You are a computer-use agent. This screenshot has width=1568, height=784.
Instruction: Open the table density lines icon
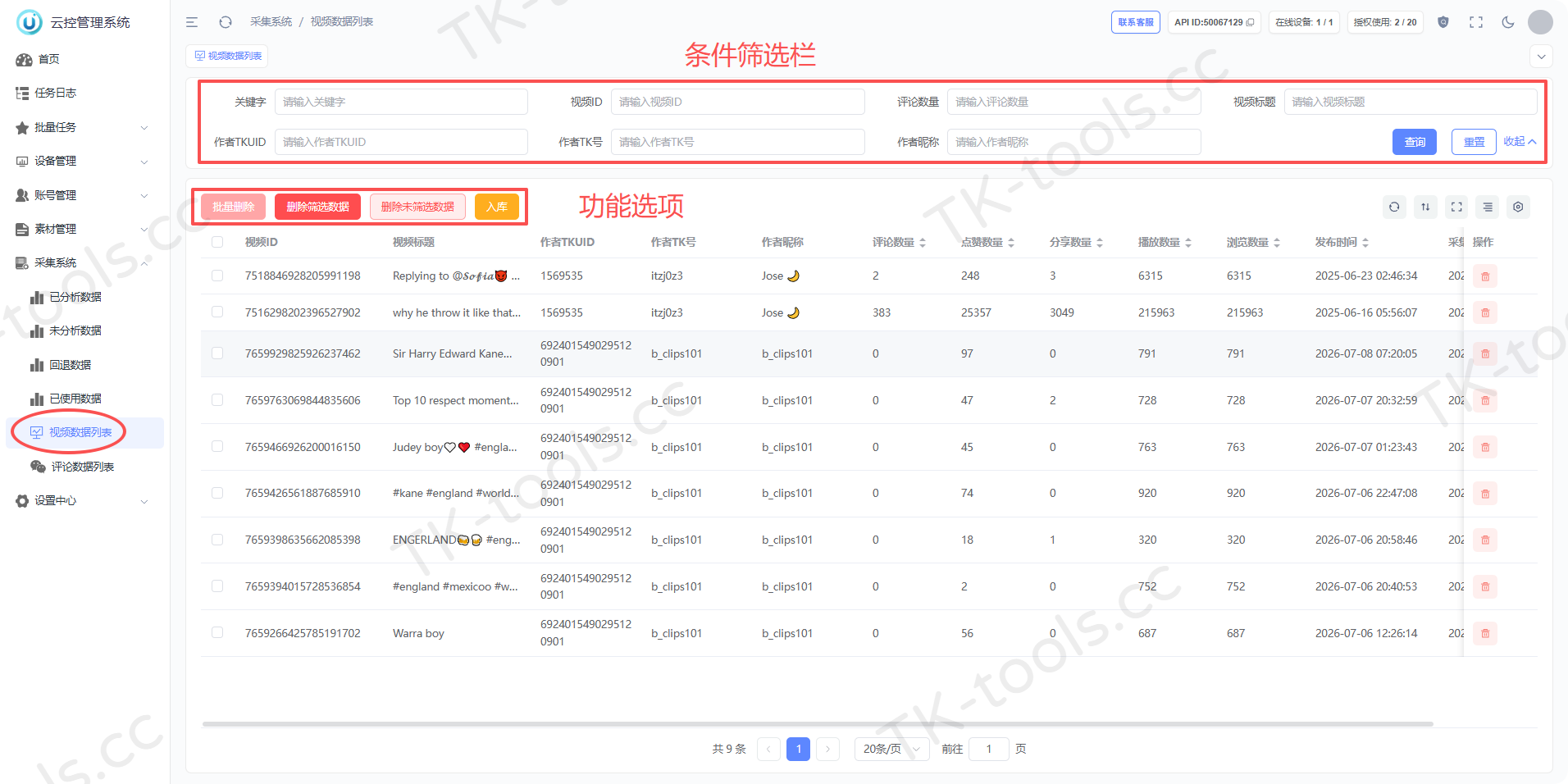pos(1488,207)
